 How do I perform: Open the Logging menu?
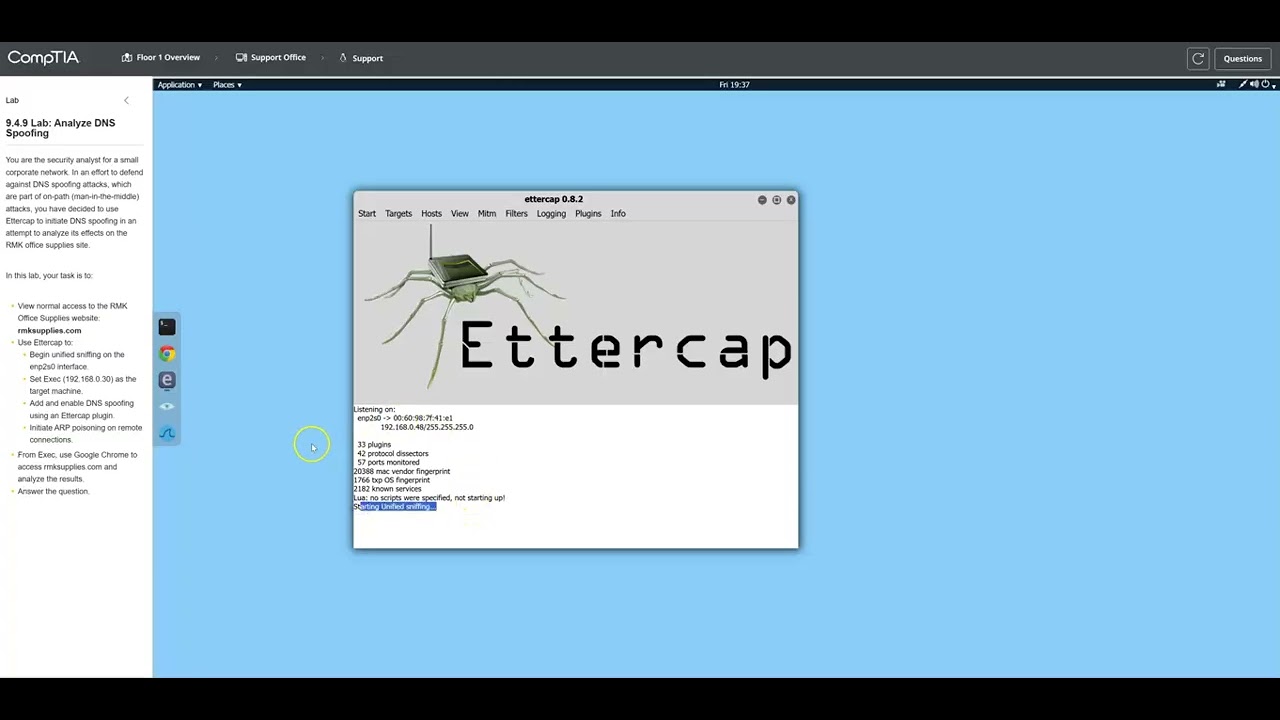click(551, 214)
